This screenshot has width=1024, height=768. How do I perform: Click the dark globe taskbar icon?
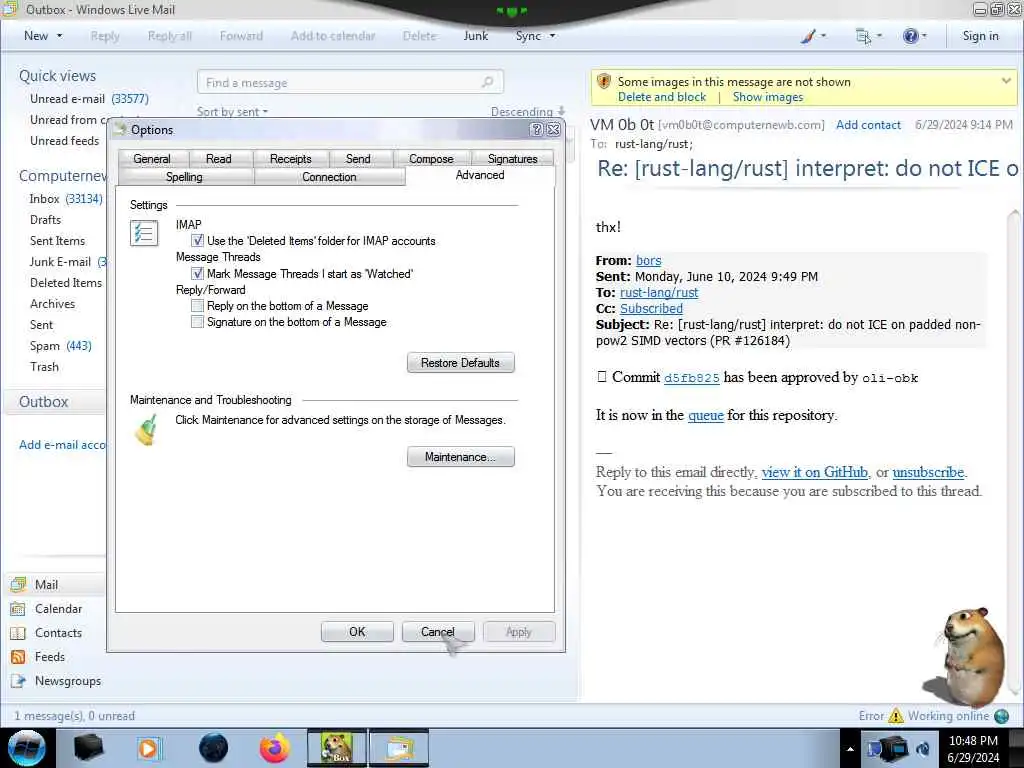(214, 748)
